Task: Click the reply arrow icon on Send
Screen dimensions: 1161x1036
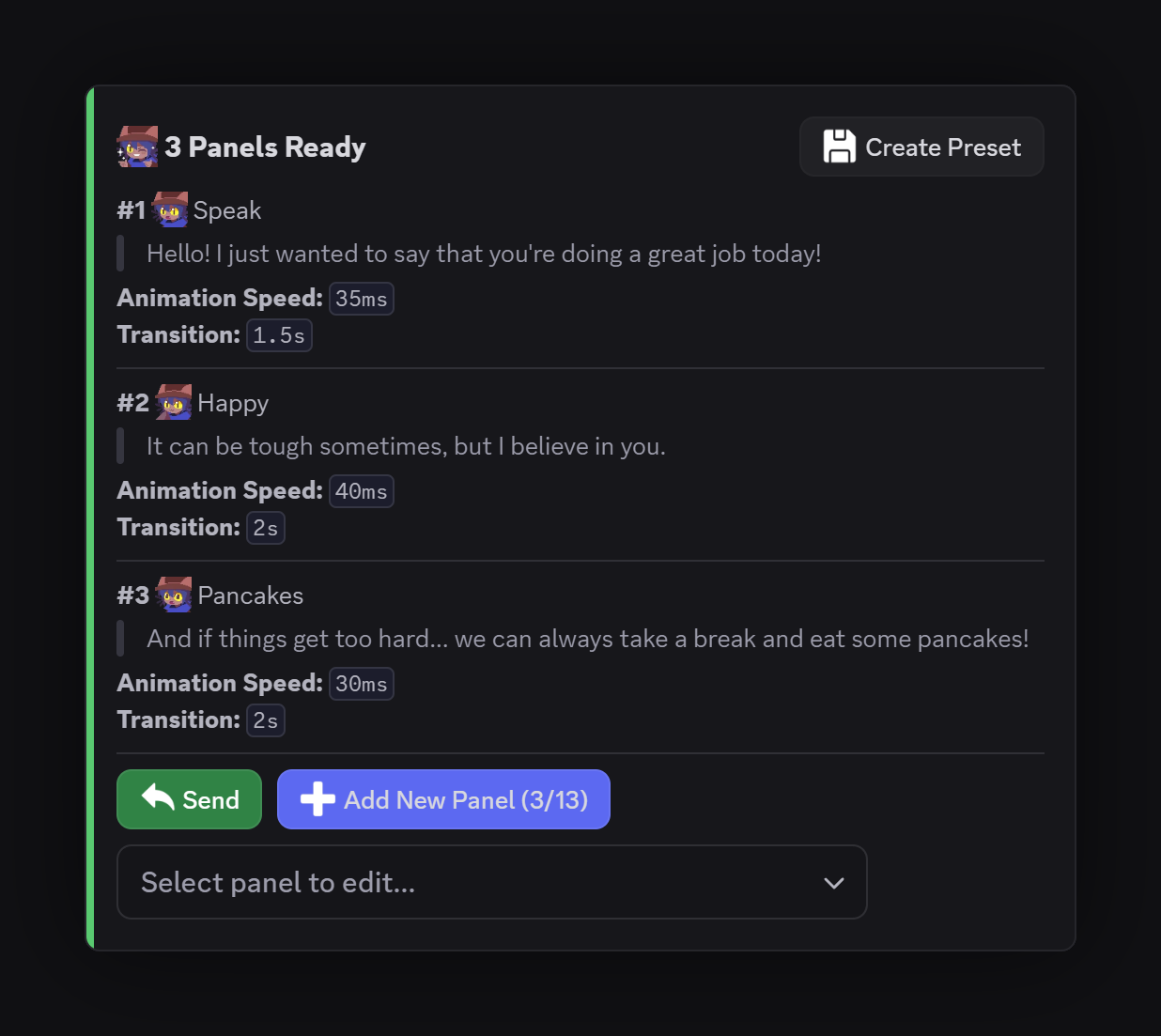Action: pos(158,798)
